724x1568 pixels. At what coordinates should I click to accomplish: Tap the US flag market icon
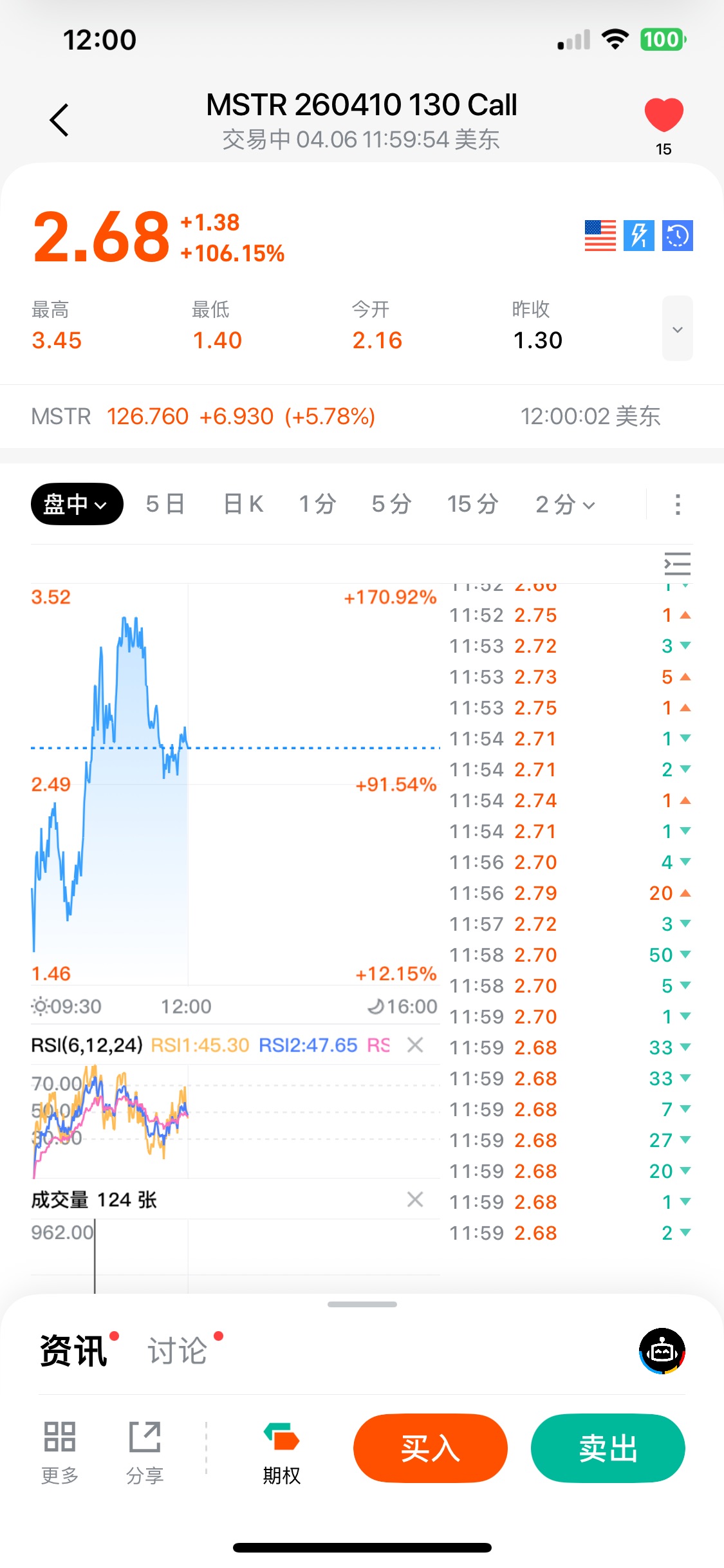coord(600,236)
